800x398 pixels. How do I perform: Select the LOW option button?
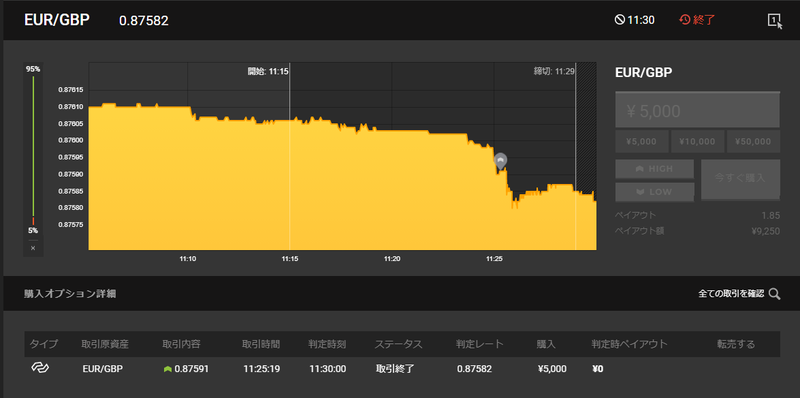coord(655,192)
